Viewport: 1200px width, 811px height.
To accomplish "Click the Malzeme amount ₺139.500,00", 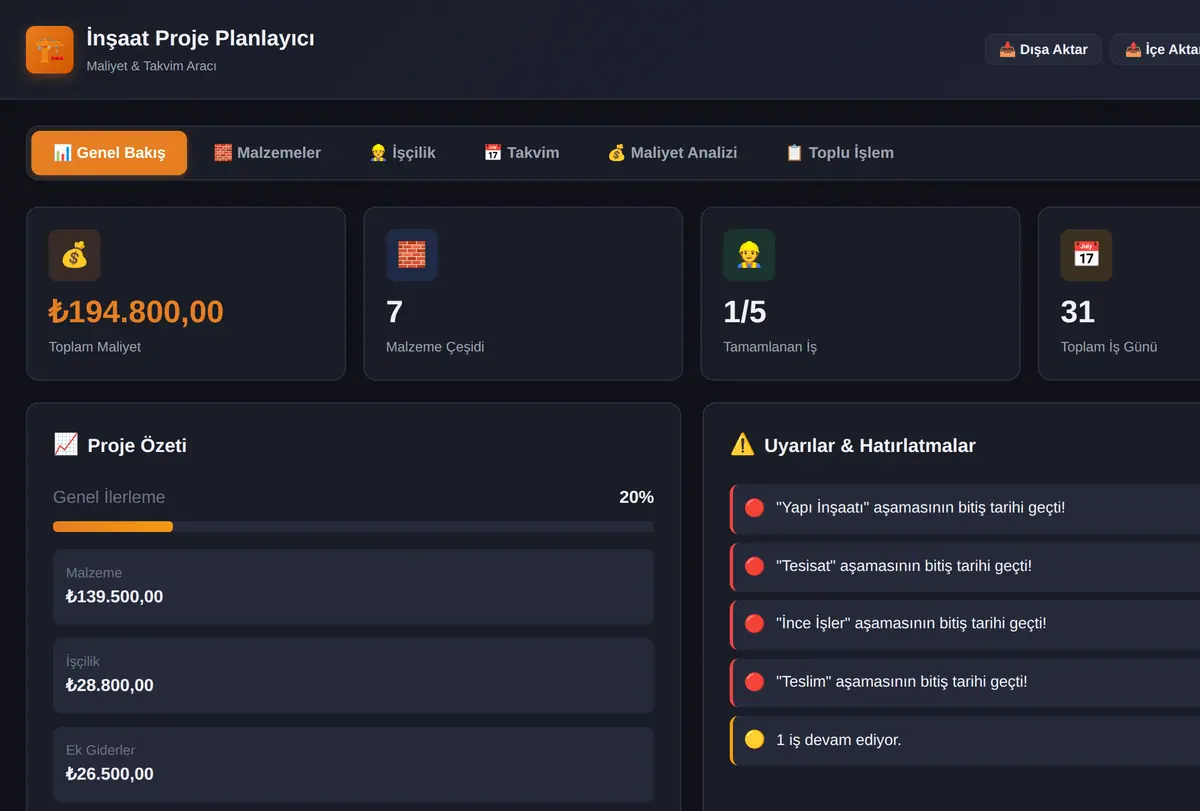I will 114,597.
